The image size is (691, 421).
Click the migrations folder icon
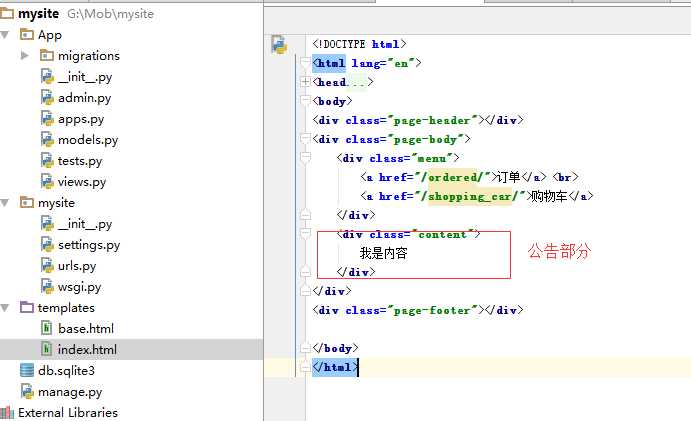point(47,56)
